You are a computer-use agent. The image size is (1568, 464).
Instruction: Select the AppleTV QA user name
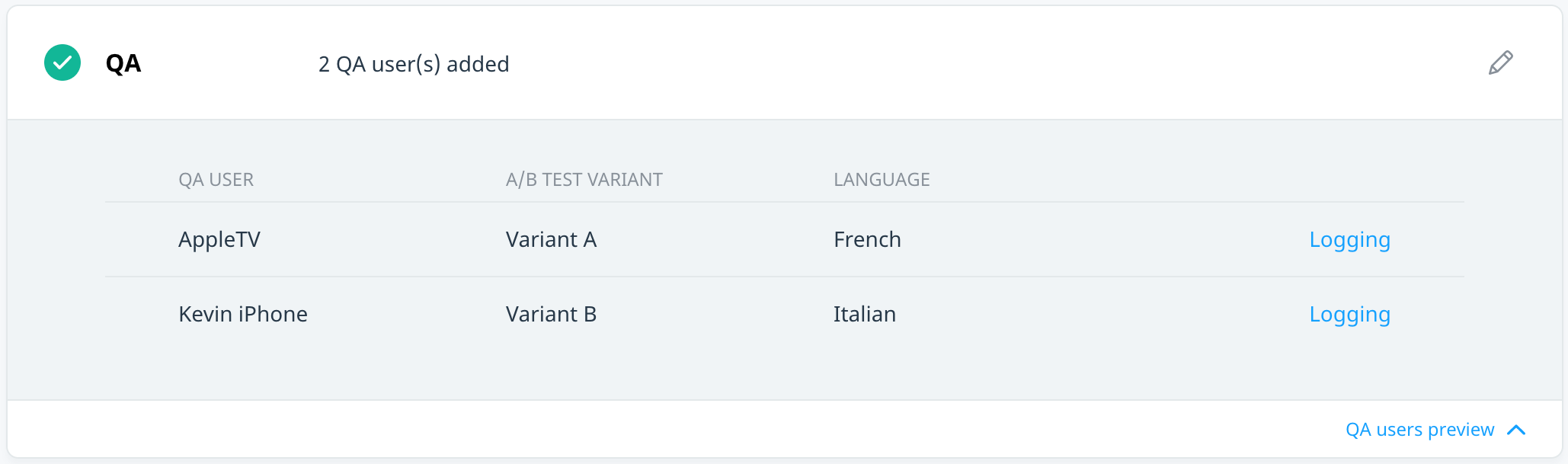point(219,240)
